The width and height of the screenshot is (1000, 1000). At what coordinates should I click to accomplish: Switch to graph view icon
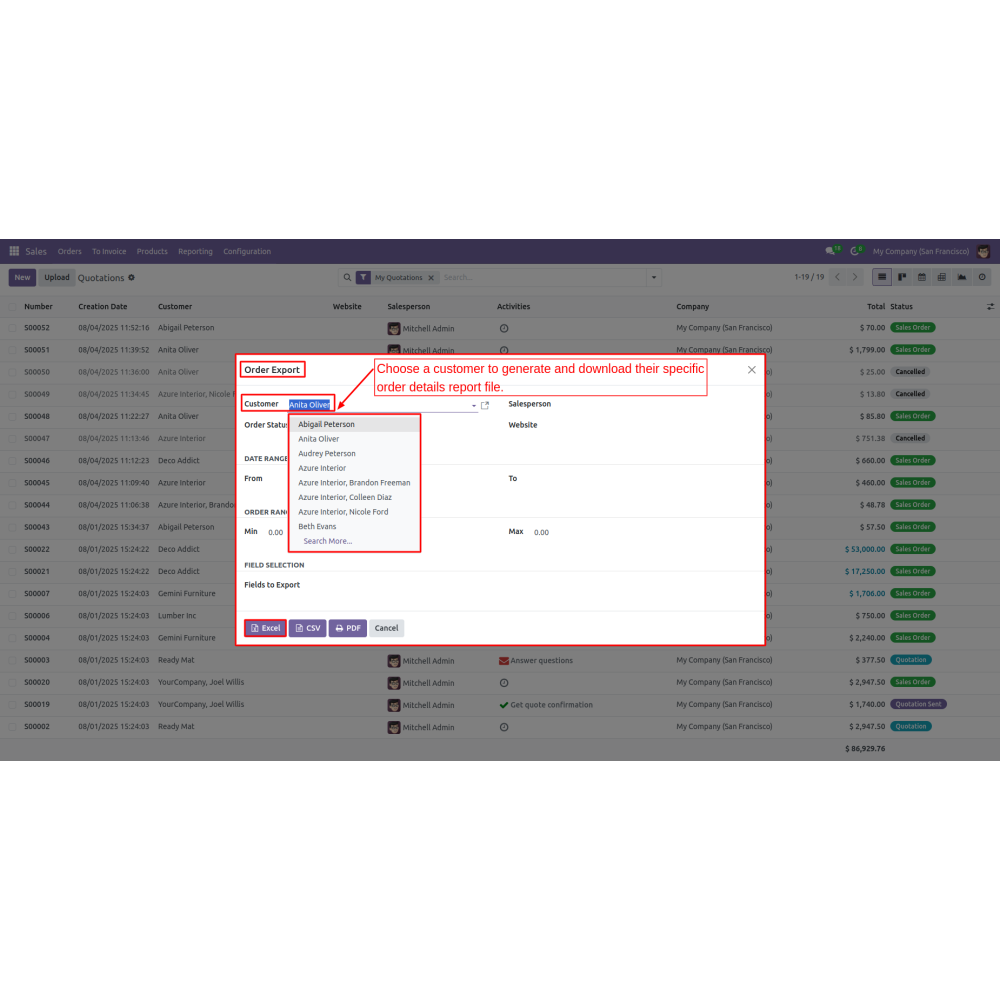961,277
